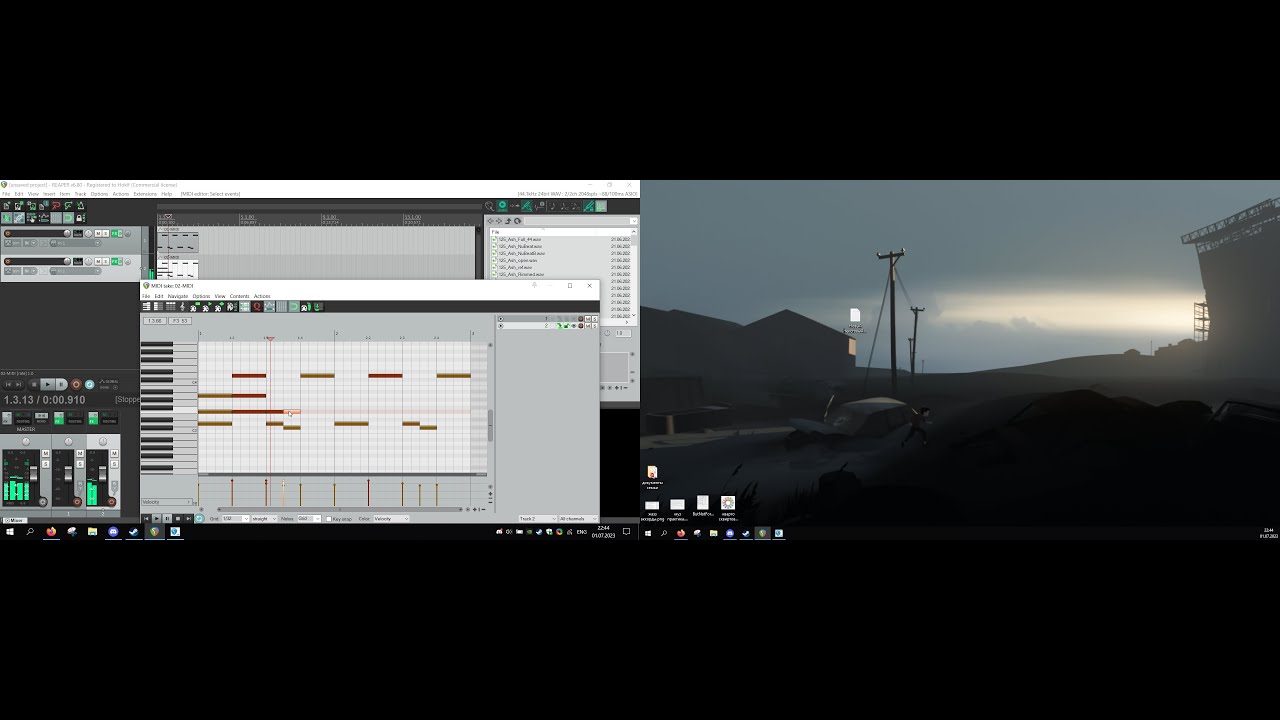Open track 1 input selector dropdown
The width and height of the screenshot is (1280, 720).
tap(76, 243)
